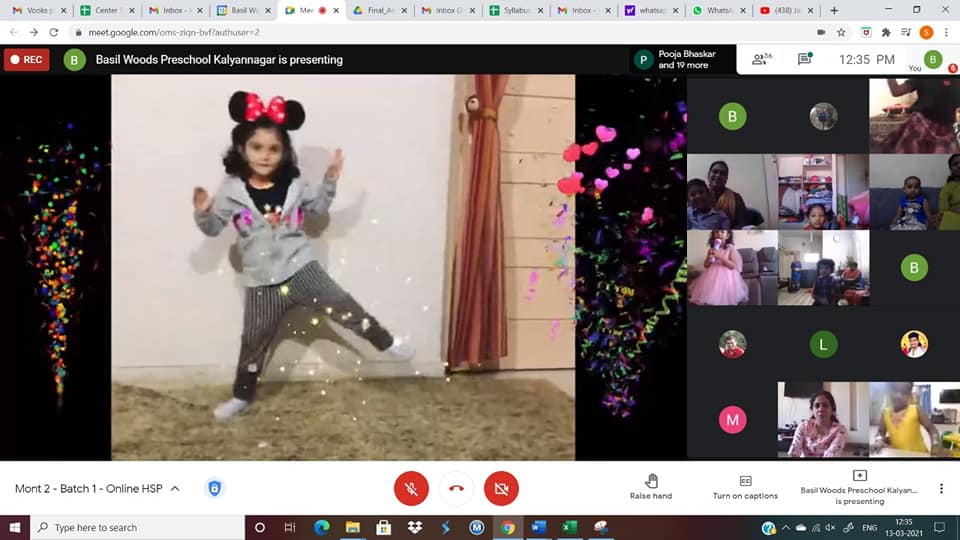Bookmark this page with the star icon
This screenshot has width=960, height=540.
pyautogui.click(x=841, y=32)
